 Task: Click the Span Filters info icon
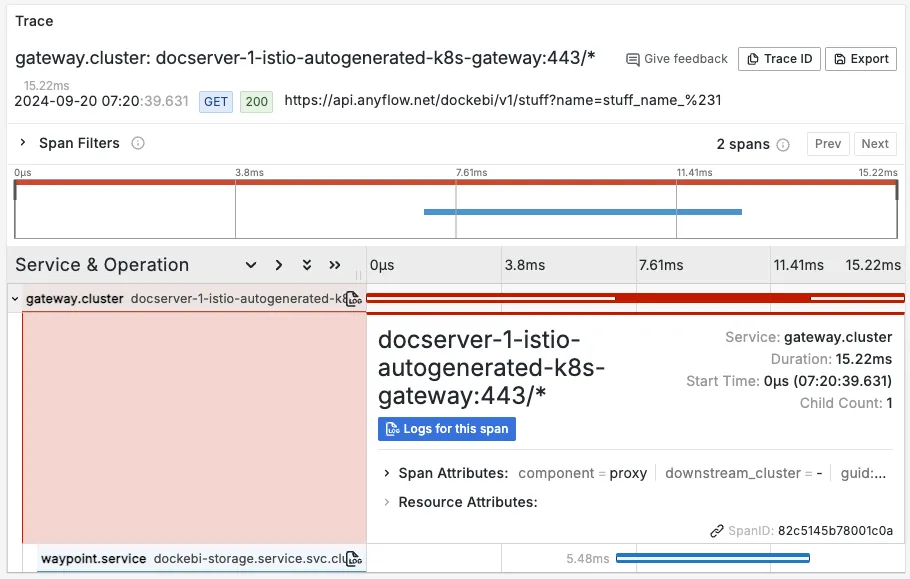(138, 143)
